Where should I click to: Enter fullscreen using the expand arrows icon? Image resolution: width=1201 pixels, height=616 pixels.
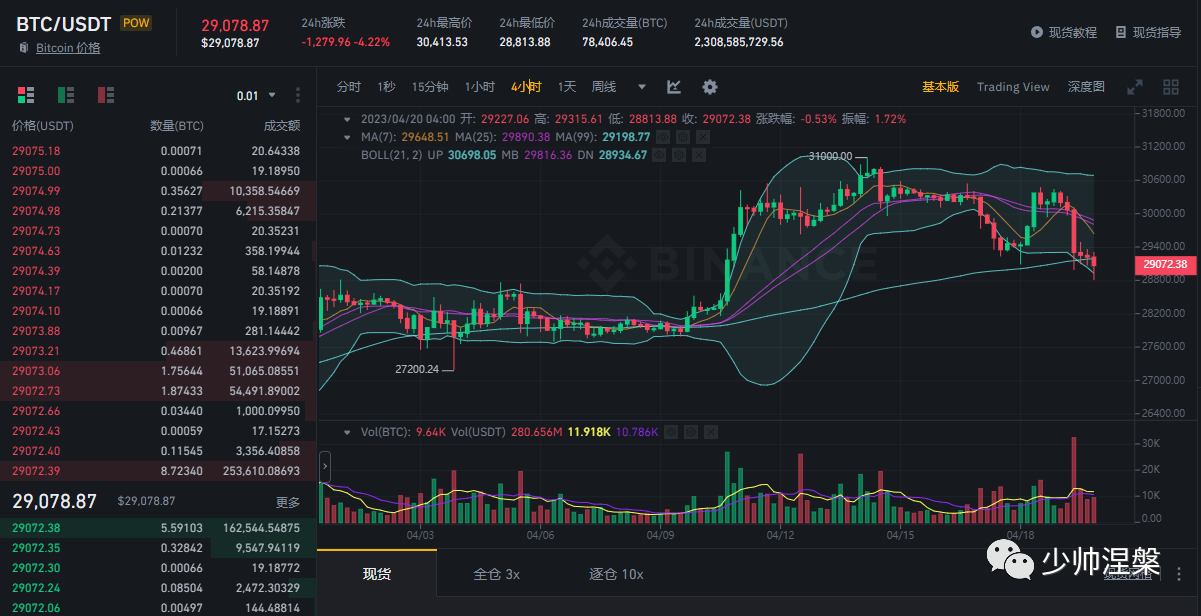click(x=1135, y=87)
